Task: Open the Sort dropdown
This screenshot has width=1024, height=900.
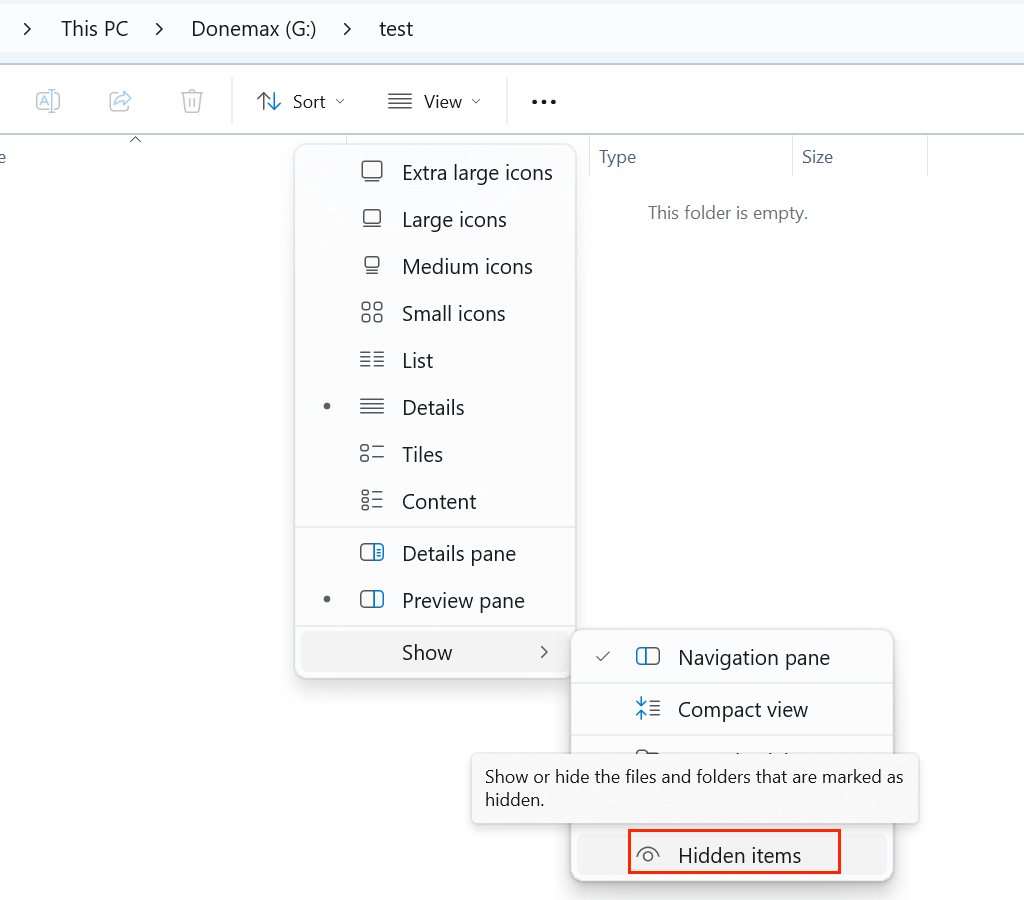Action: [x=299, y=101]
